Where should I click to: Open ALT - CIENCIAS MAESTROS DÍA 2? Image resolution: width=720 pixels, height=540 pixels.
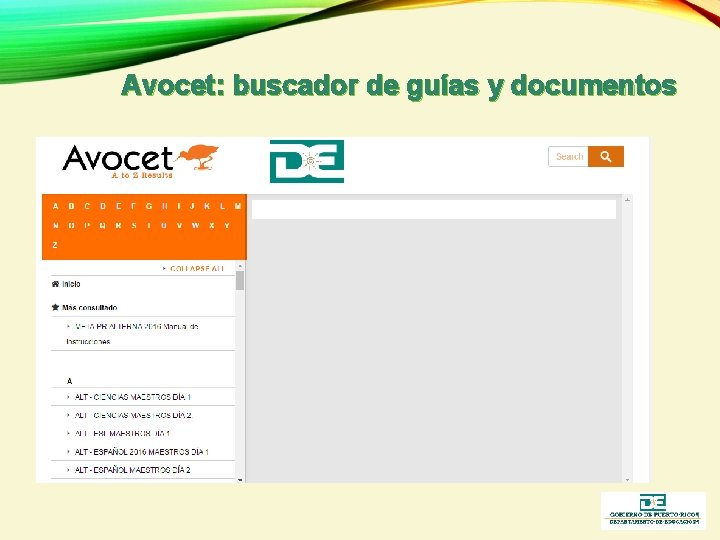(x=133, y=415)
